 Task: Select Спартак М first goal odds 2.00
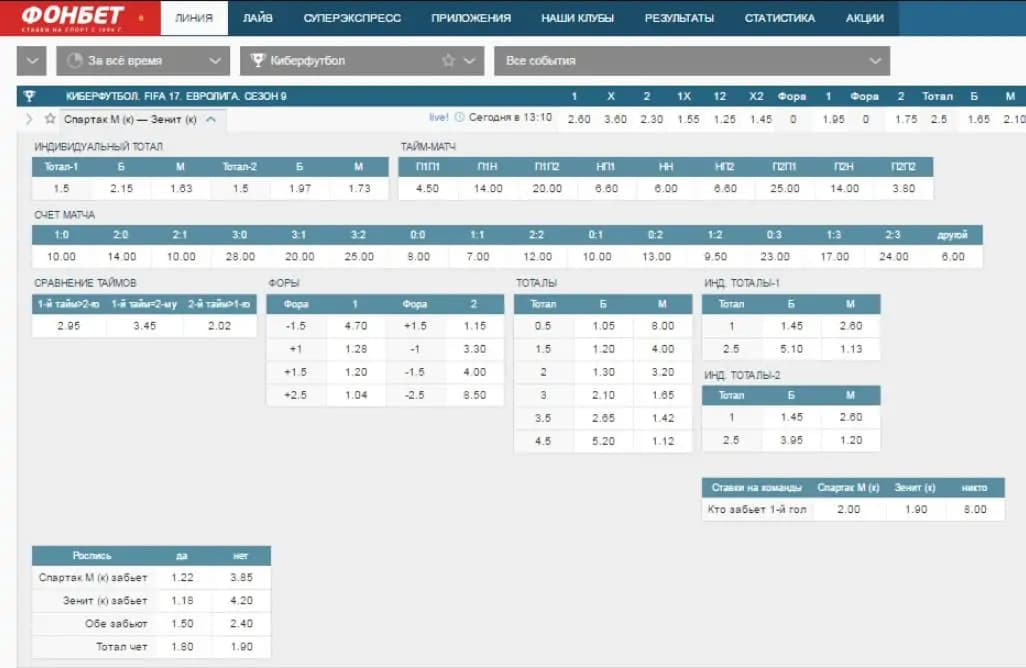[849, 509]
